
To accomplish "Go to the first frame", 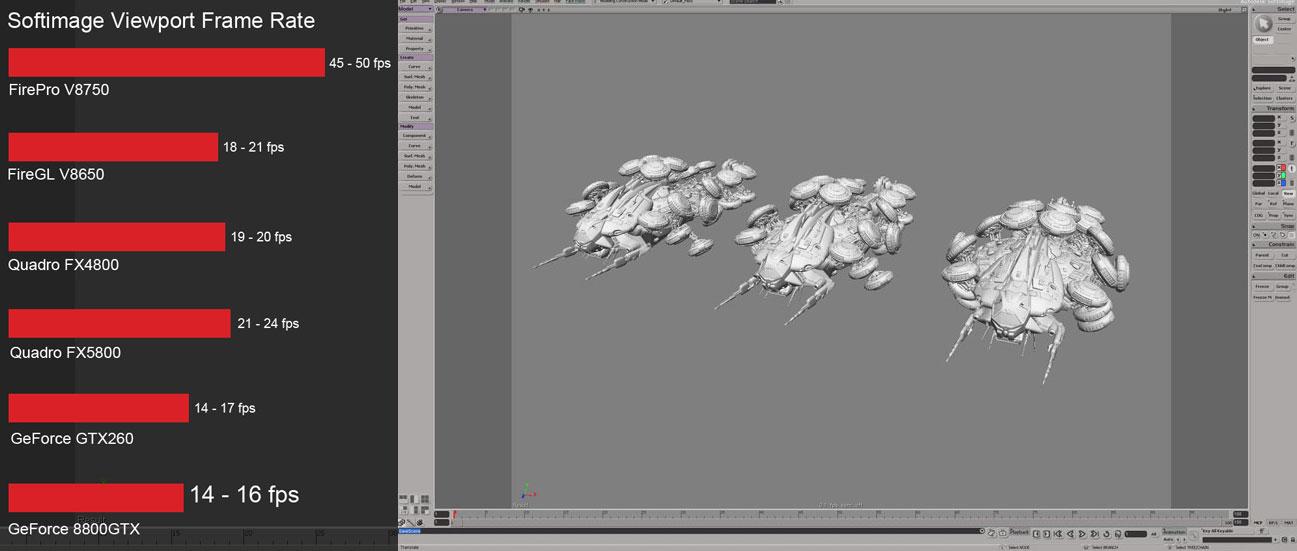I will click(x=1058, y=534).
